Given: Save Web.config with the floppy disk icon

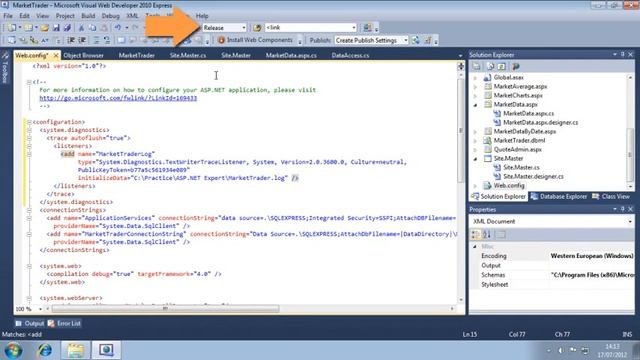Looking at the screenshot, I should tap(56, 28).
